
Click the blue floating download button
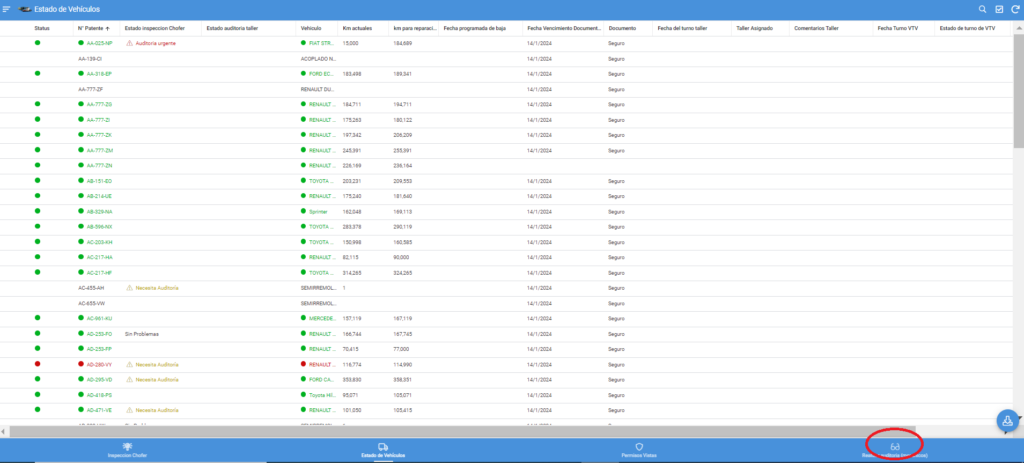(x=1008, y=421)
